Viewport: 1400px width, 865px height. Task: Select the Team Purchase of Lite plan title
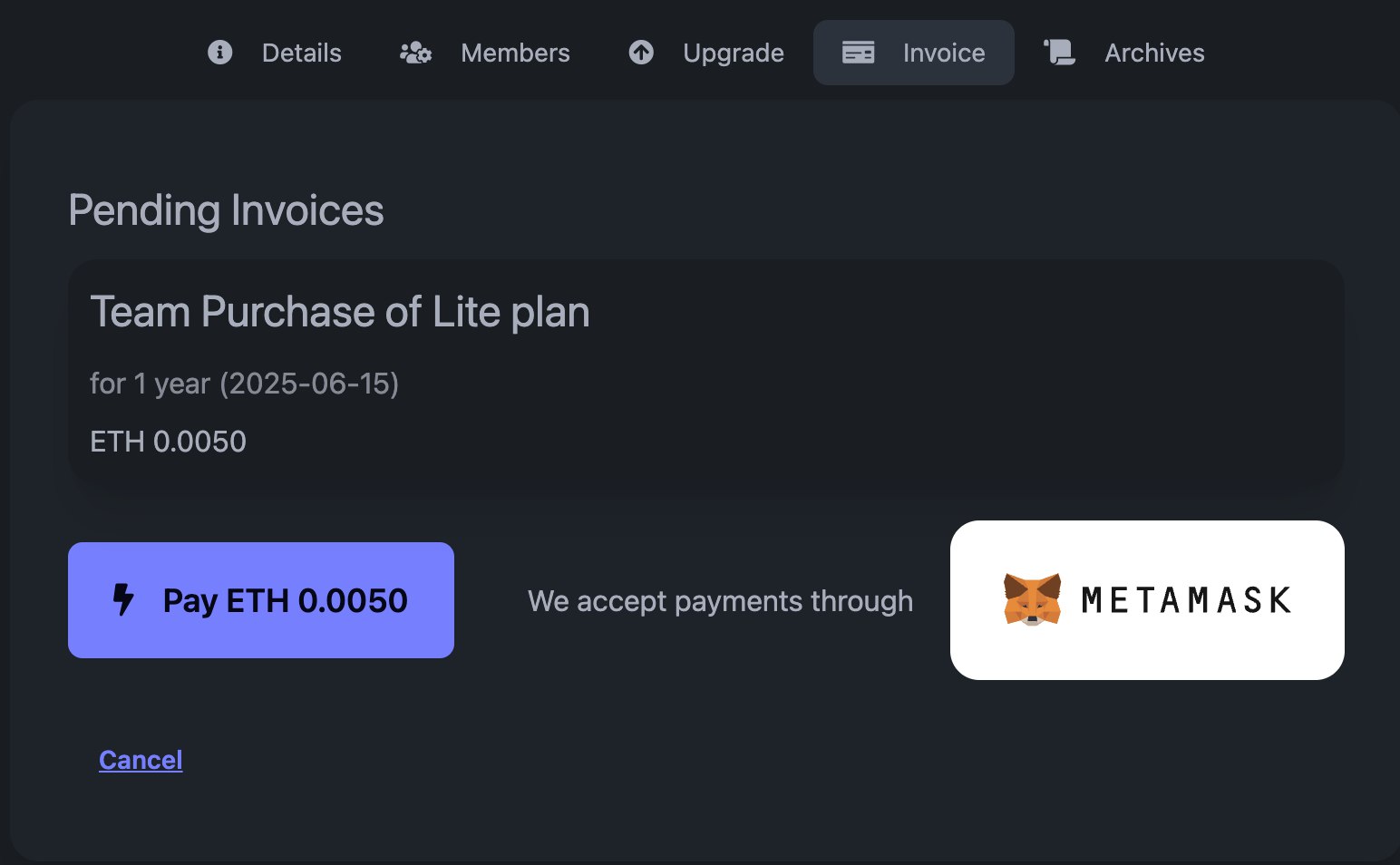tap(340, 312)
